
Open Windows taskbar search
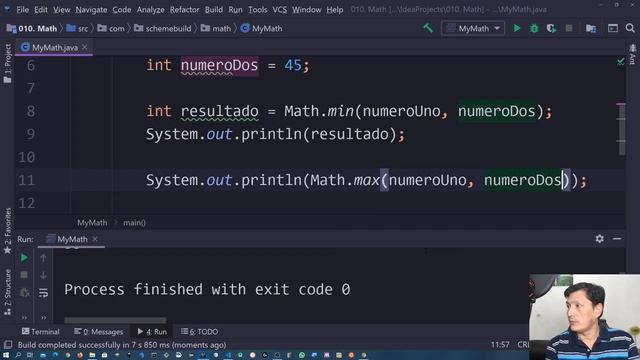[18, 355]
